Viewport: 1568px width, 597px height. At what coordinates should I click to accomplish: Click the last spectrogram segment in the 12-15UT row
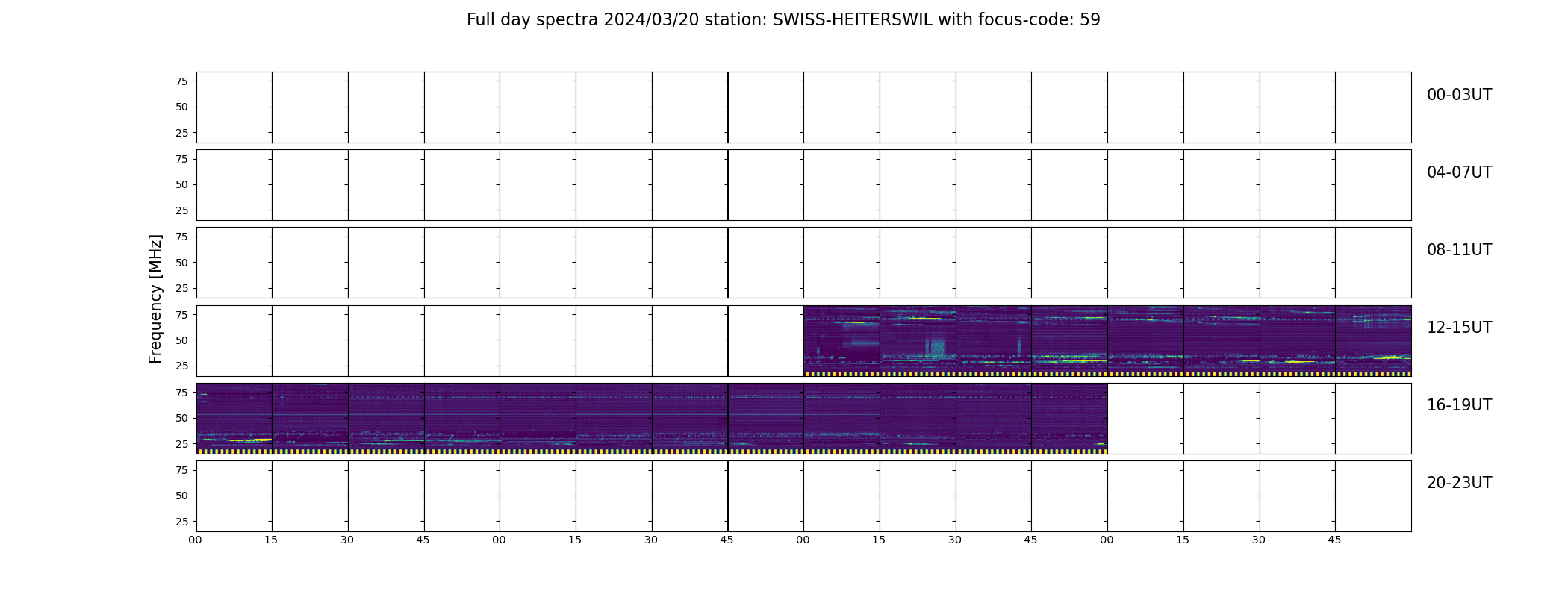point(1373,340)
